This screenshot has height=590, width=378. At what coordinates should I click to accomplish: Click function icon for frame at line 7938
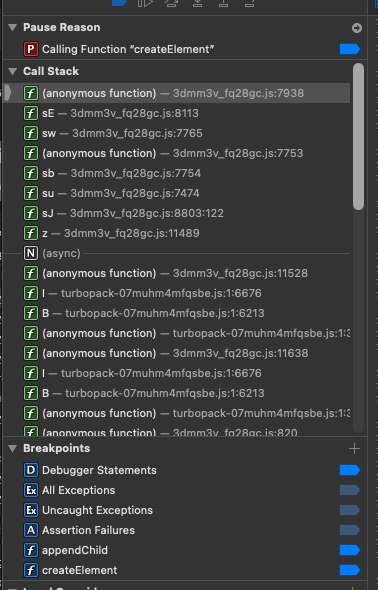31,93
